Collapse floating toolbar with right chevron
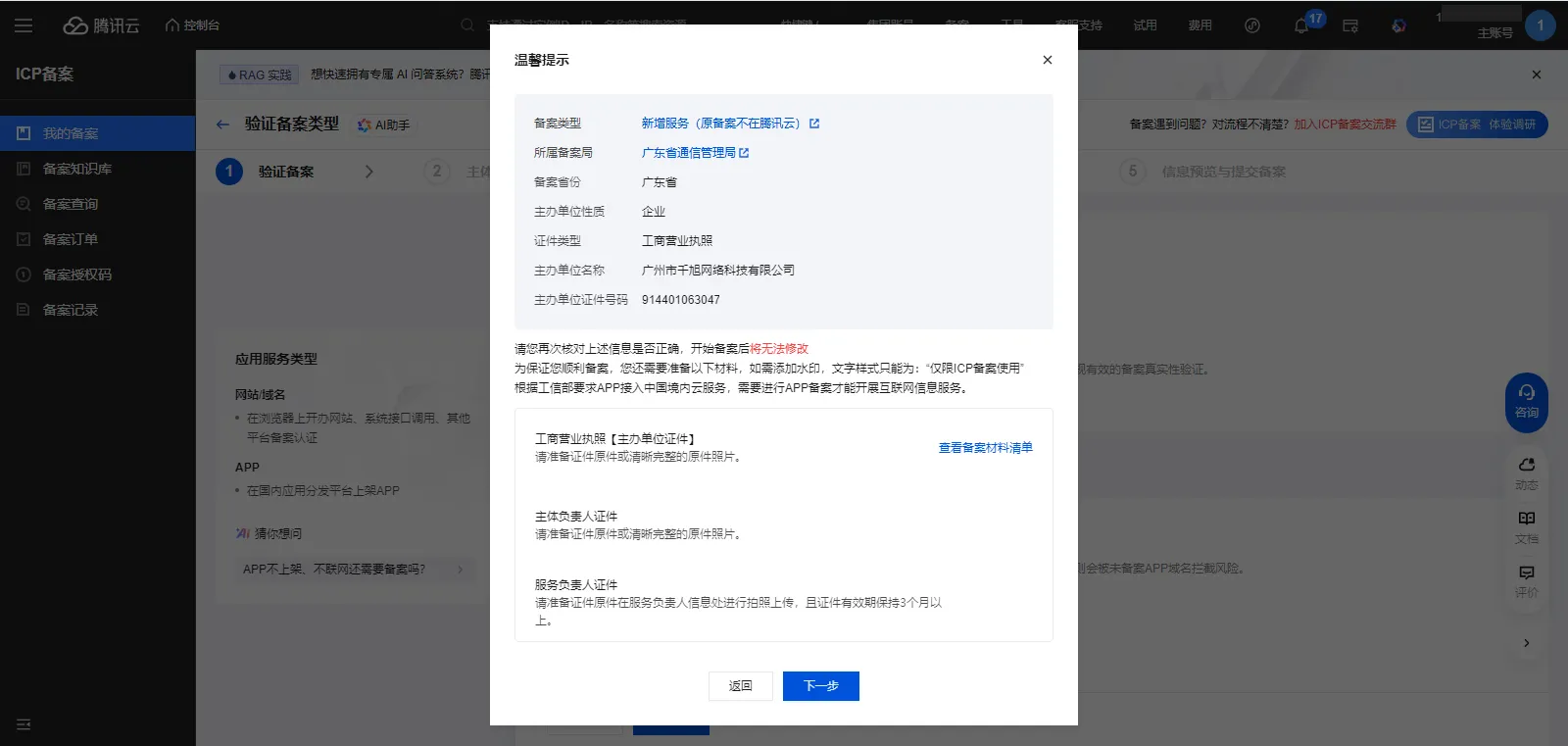The image size is (1568, 746). tap(1526, 643)
